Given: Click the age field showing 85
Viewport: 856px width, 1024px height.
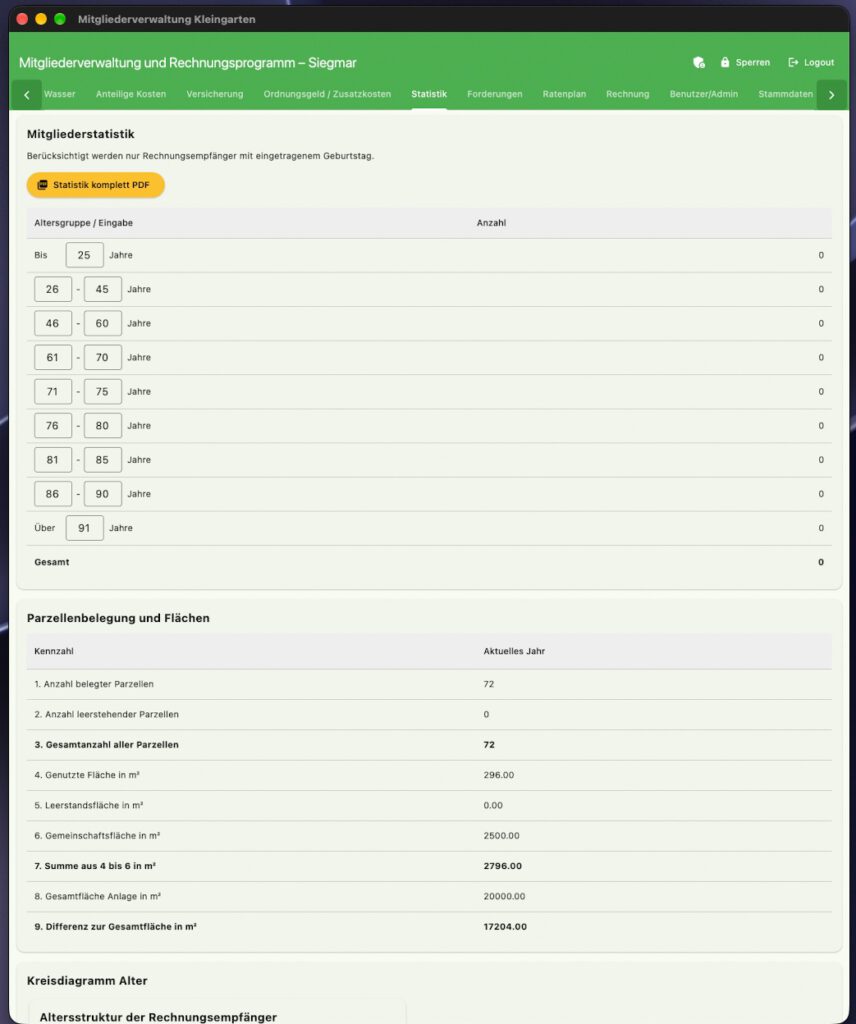Looking at the screenshot, I should click(103, 460).
